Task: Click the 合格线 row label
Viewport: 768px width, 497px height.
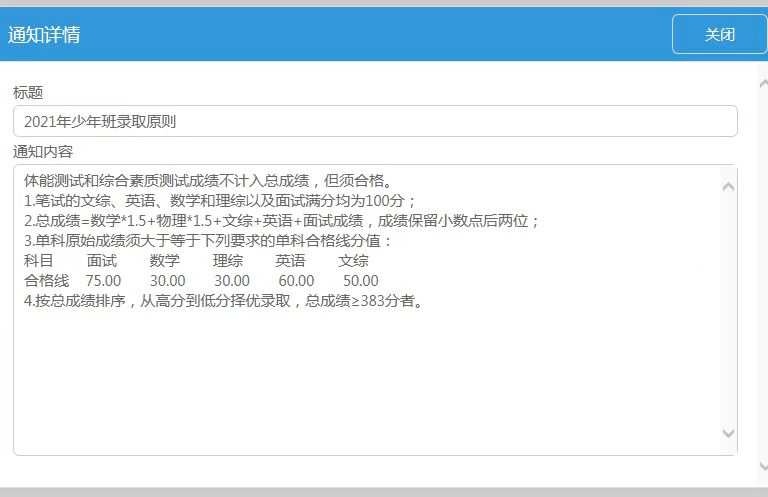Action: (x=47, y=281)
